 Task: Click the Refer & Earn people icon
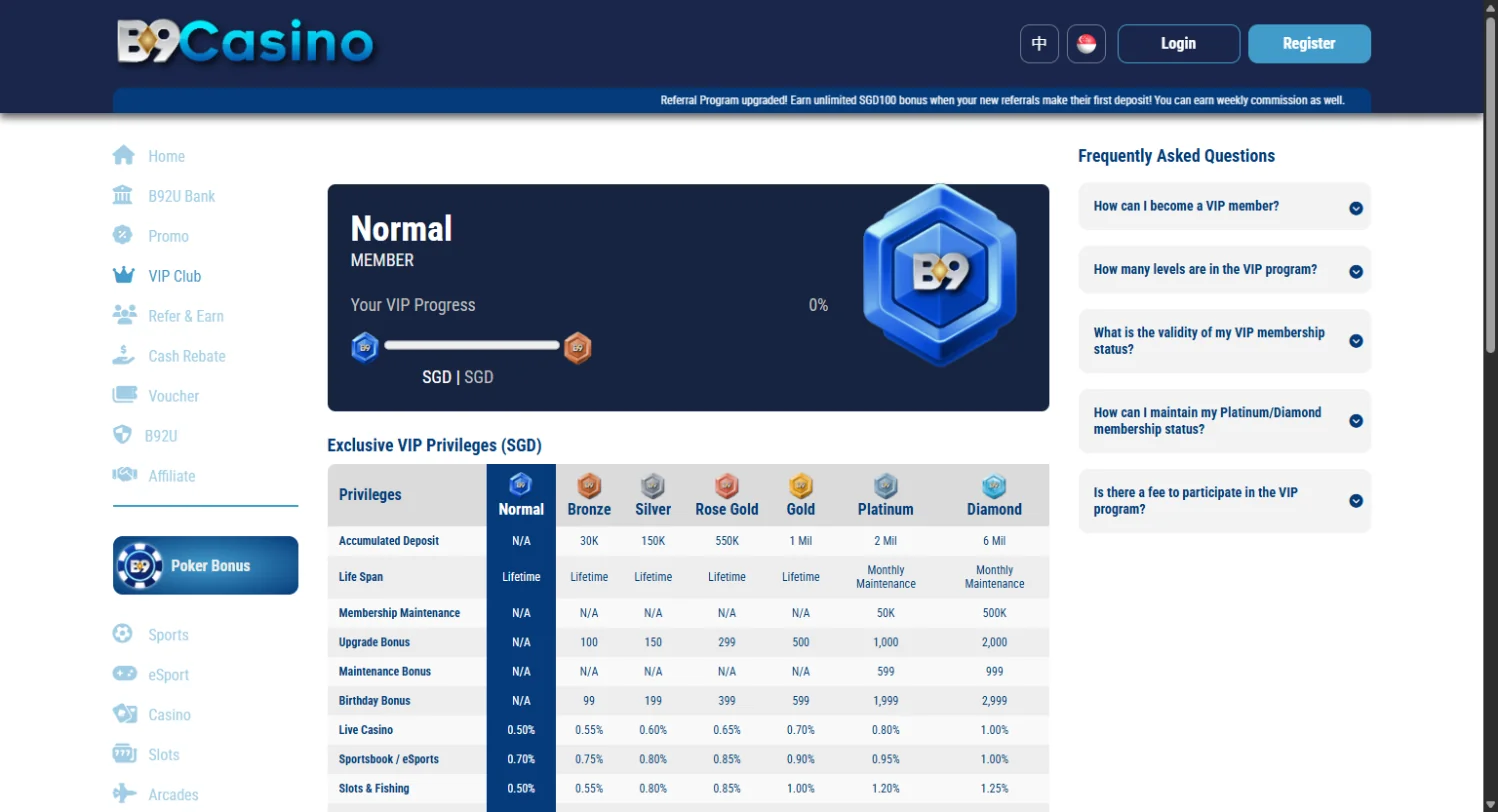tap(124, 316)
